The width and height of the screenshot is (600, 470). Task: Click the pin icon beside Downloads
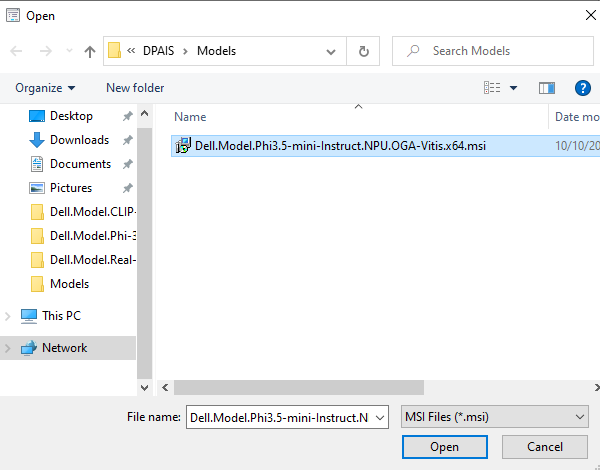tap(127, 140)
